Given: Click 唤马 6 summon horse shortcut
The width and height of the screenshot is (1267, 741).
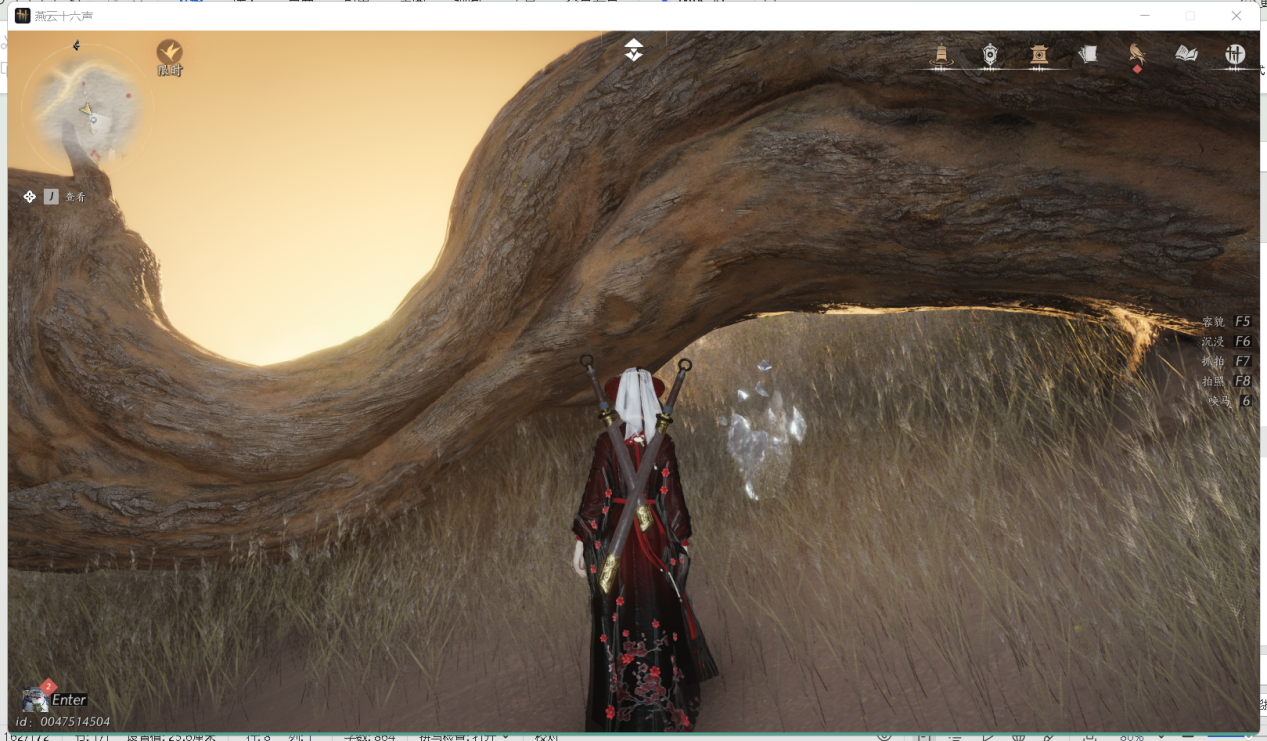Looking at the screenshot, I should (x=1229, y=400).
